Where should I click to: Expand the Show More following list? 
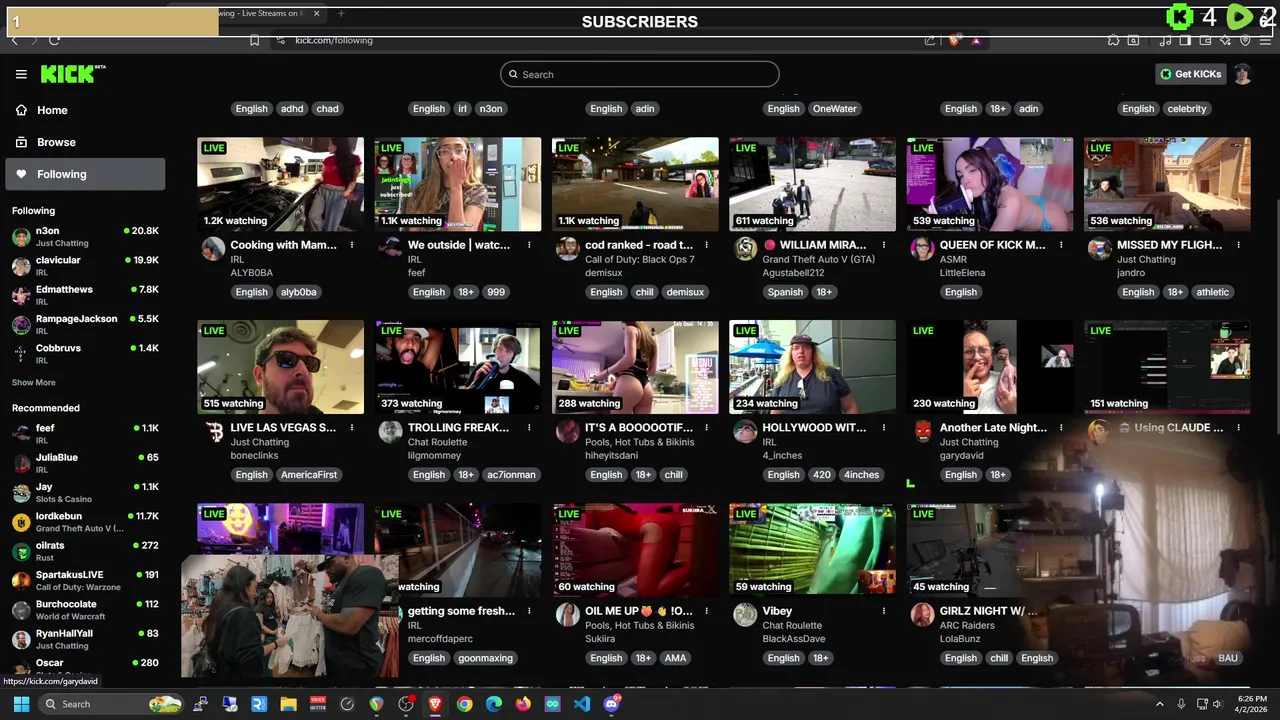click(33, 382)
